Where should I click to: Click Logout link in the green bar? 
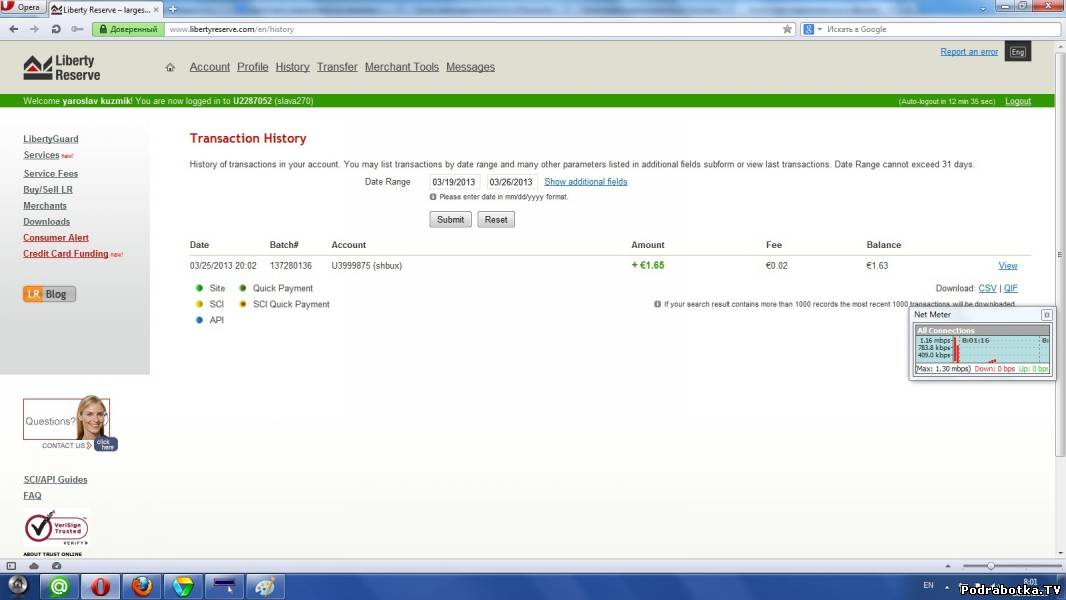coord(1017,101)
